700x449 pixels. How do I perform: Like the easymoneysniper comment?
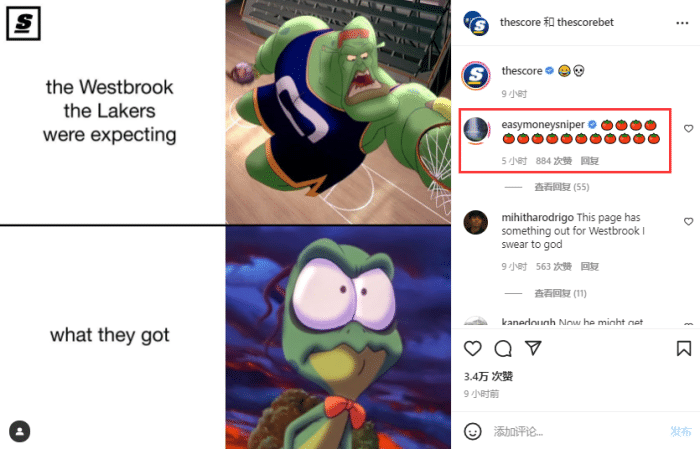coord(688,129)
